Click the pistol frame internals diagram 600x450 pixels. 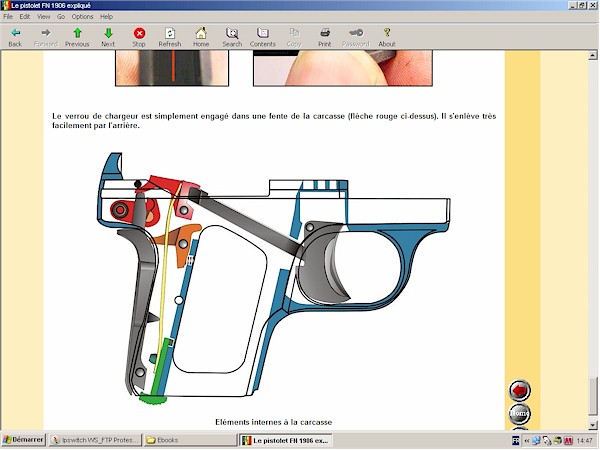point(273,279)
